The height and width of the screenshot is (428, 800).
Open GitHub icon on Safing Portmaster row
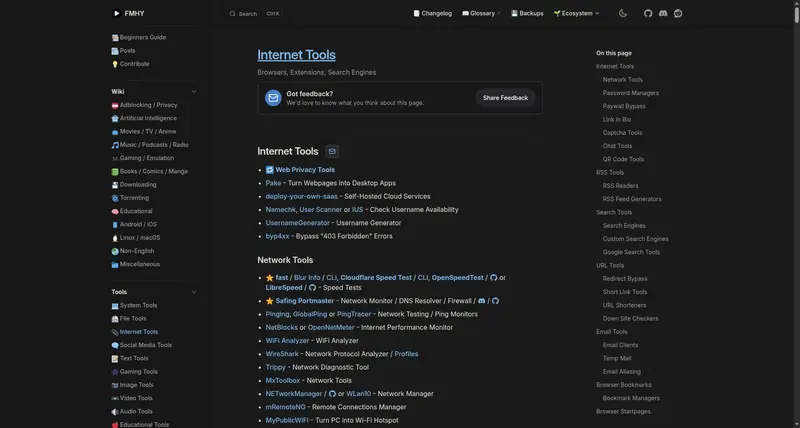coord(495,301)
